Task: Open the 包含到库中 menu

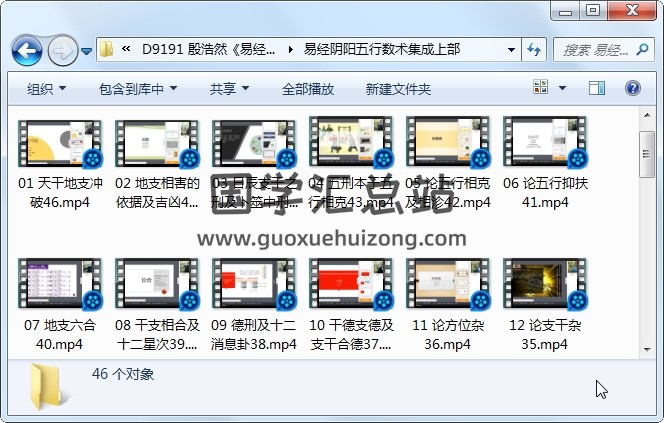Action: (129, 89)
